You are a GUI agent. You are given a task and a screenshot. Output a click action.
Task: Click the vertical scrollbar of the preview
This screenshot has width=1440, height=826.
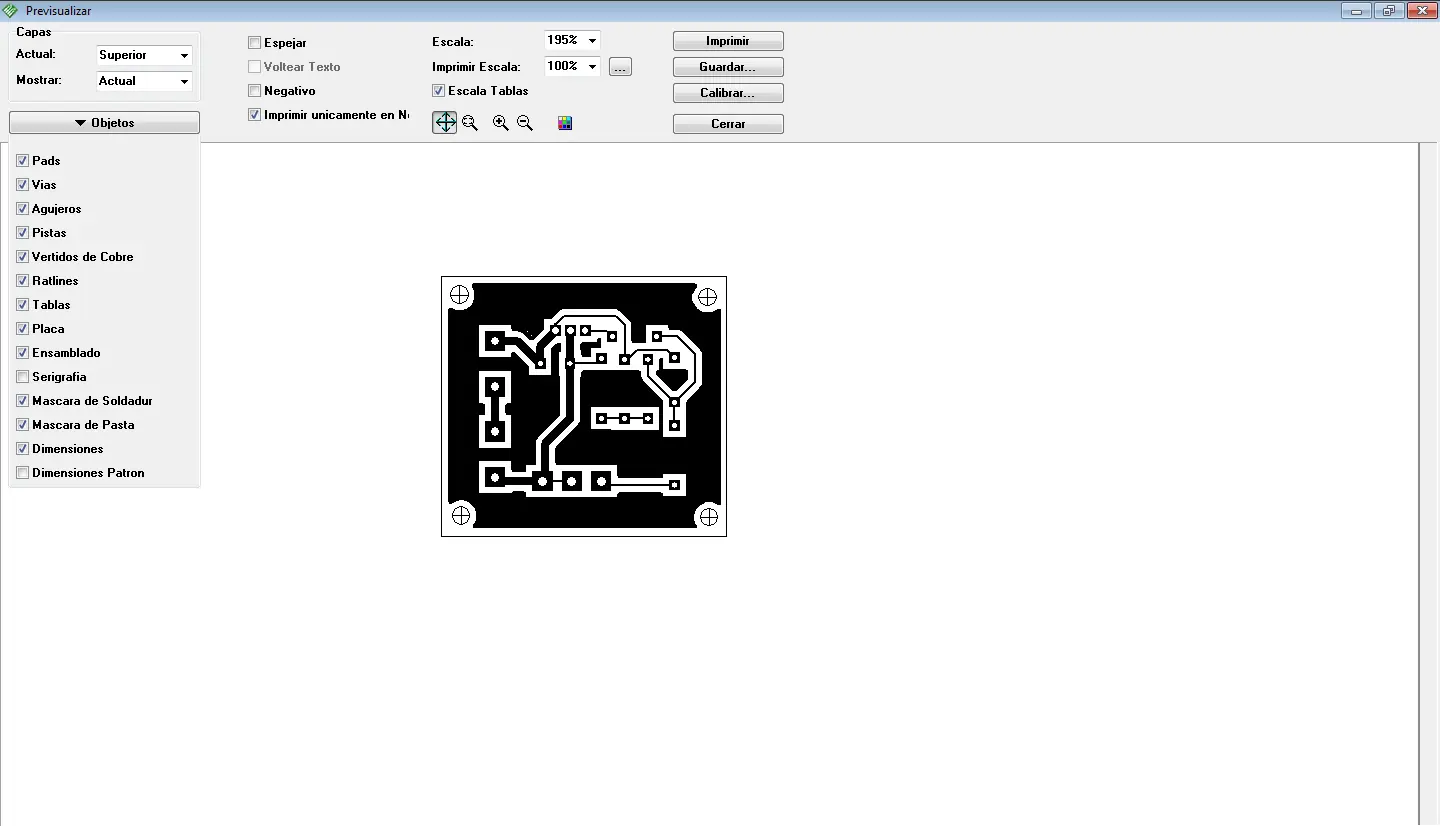[1429, 484]
